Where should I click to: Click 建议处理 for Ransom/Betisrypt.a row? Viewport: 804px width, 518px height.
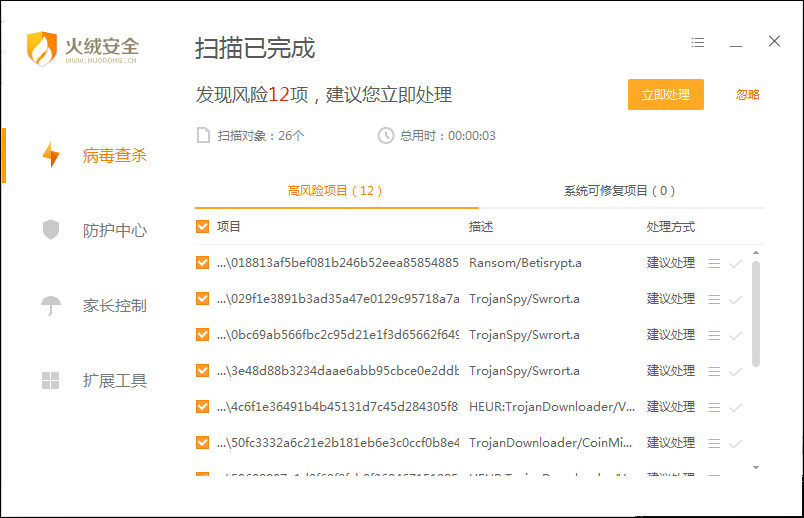[x=671, y=263]
